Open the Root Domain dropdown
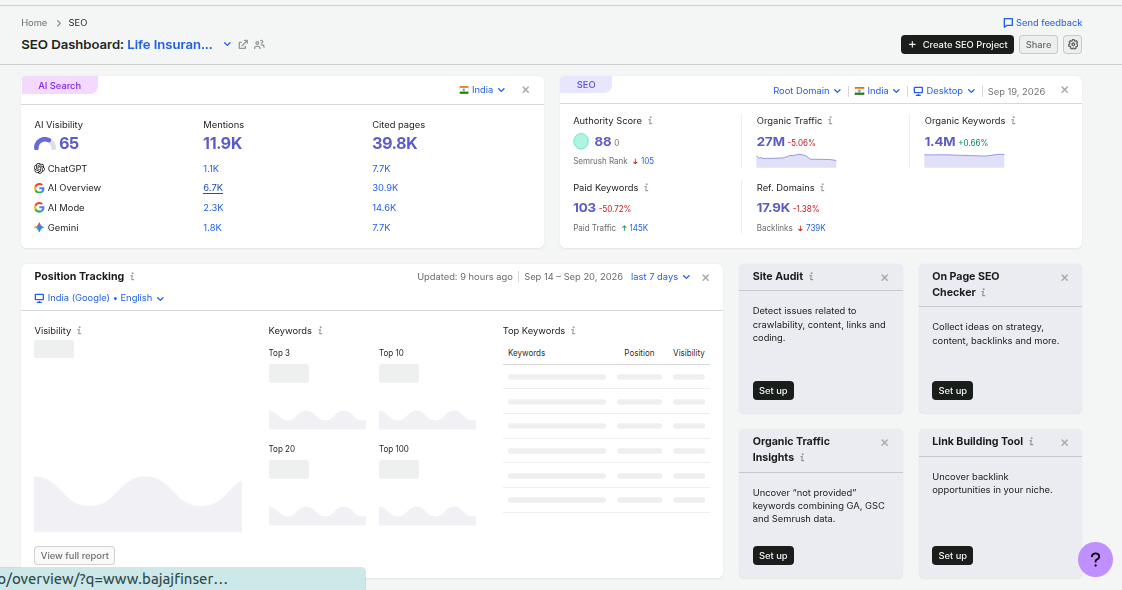Image resolution: width=1122 pixels, height=590 pixels. click(x=806, y=91)
